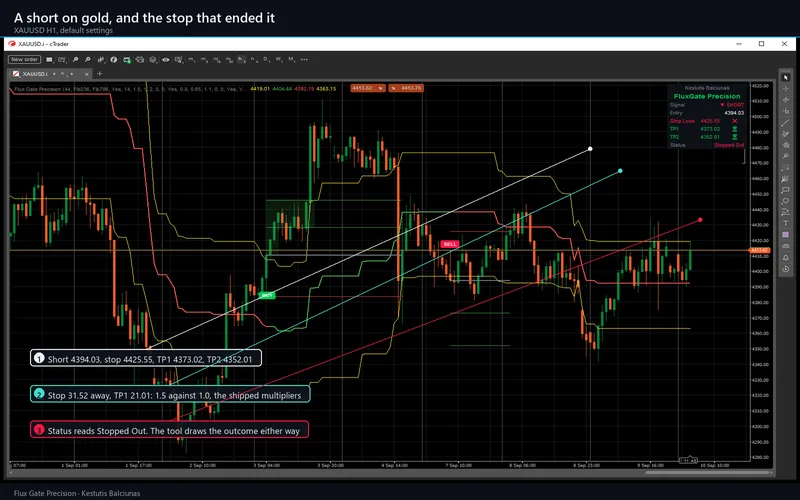Click the TP2 value 4352.01
The height and width of the screenshot is (500, 800).
[710, 137]
